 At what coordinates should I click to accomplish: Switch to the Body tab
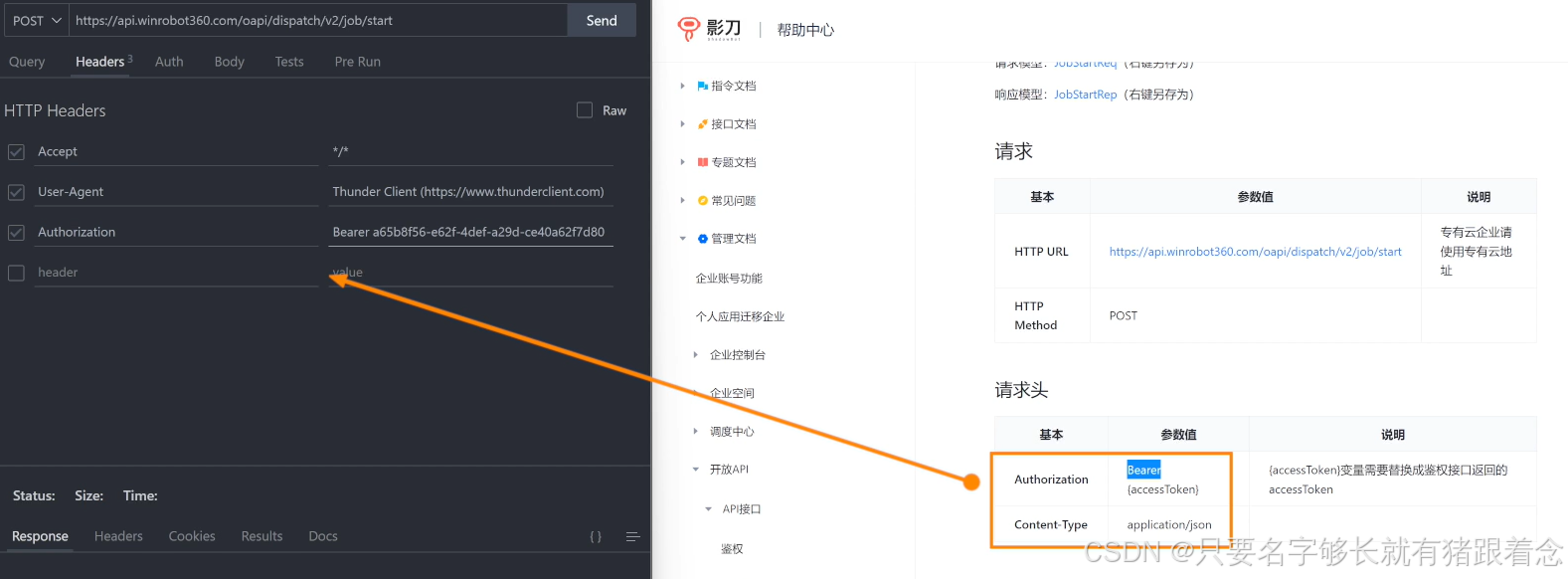coord(229,62)
